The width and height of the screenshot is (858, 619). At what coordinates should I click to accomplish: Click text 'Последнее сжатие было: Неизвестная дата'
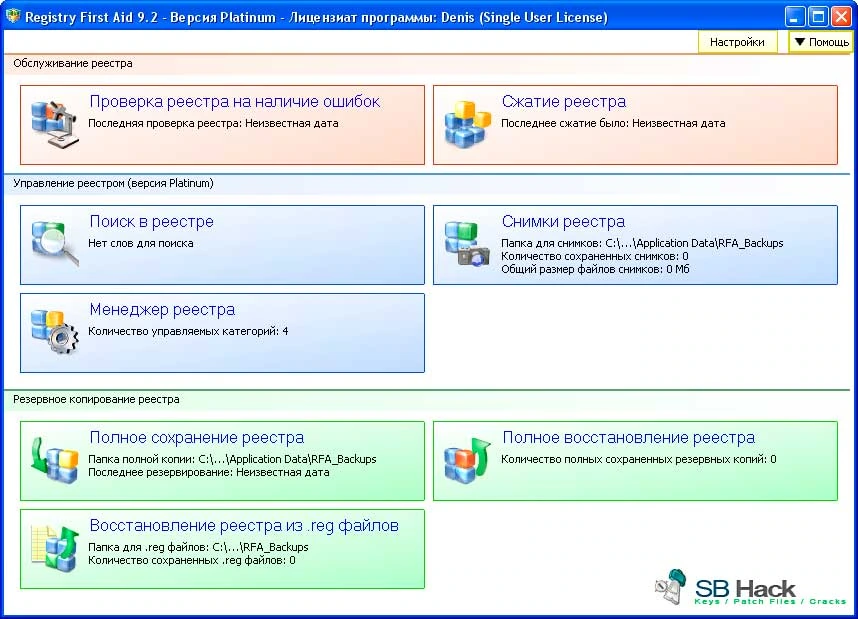click(613, 123)
